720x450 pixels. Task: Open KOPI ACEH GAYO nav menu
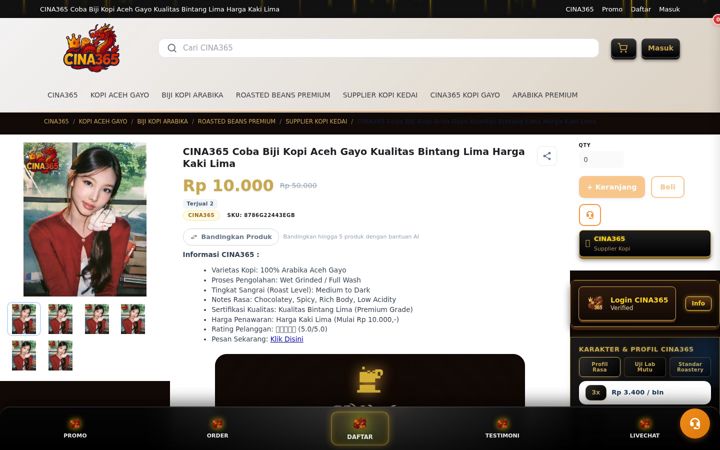pos(119,95)
